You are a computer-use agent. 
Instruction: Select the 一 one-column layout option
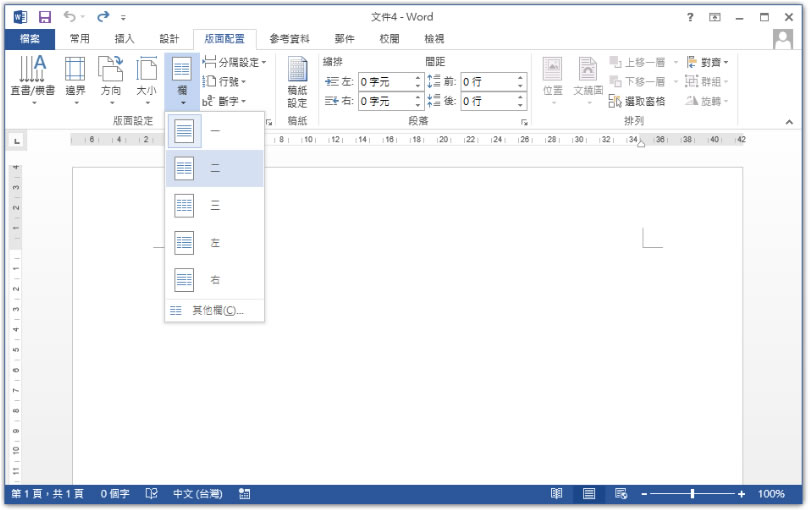click(214, 131)
